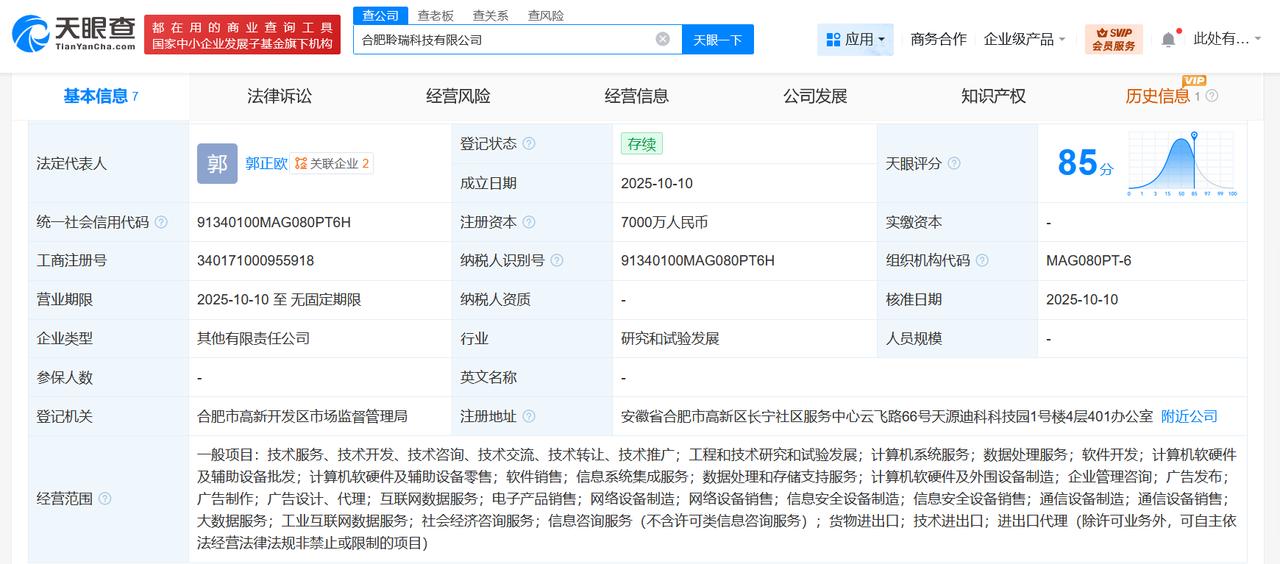The image size is (1280, 564).
Task: Open the 此处有… user dropdown
Action: 1228,39
